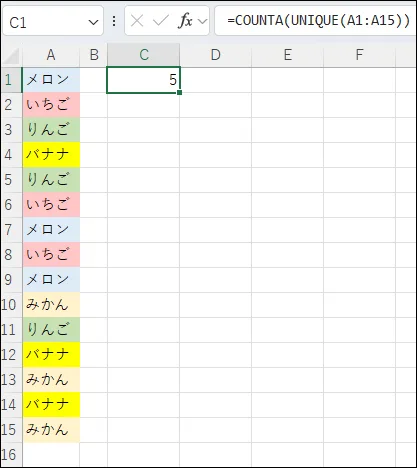Image resolution: width=417 pixels, height=468 pixels.
Task: Select column C header
Action: (x=144, y=55)
